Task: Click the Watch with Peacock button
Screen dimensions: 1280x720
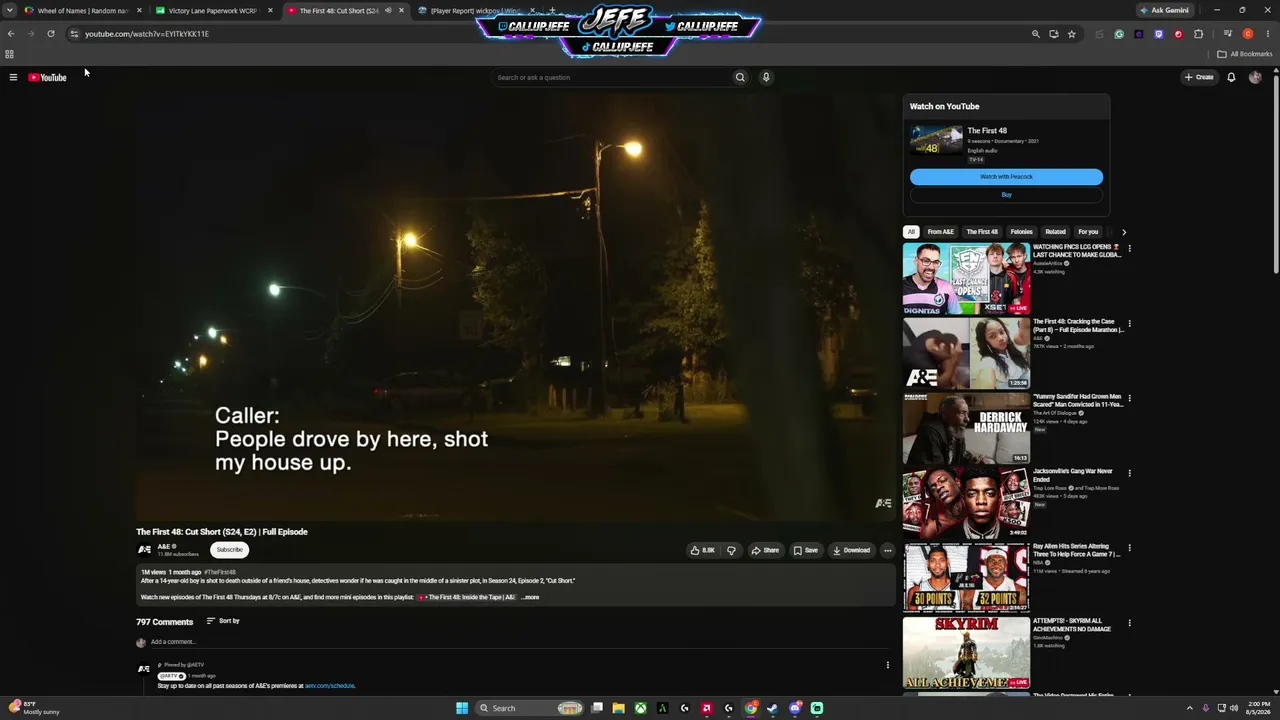Action: (x=1006, y=177)
